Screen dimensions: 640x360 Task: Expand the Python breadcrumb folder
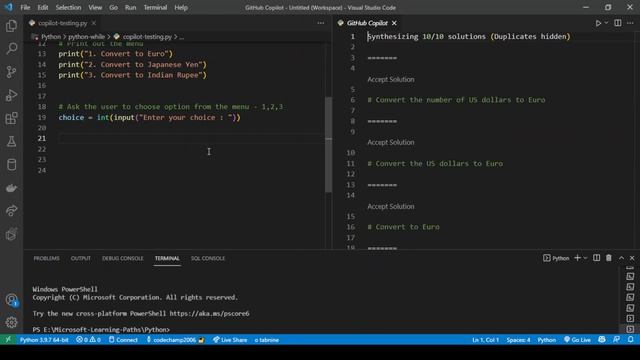(x=51, y=37)
